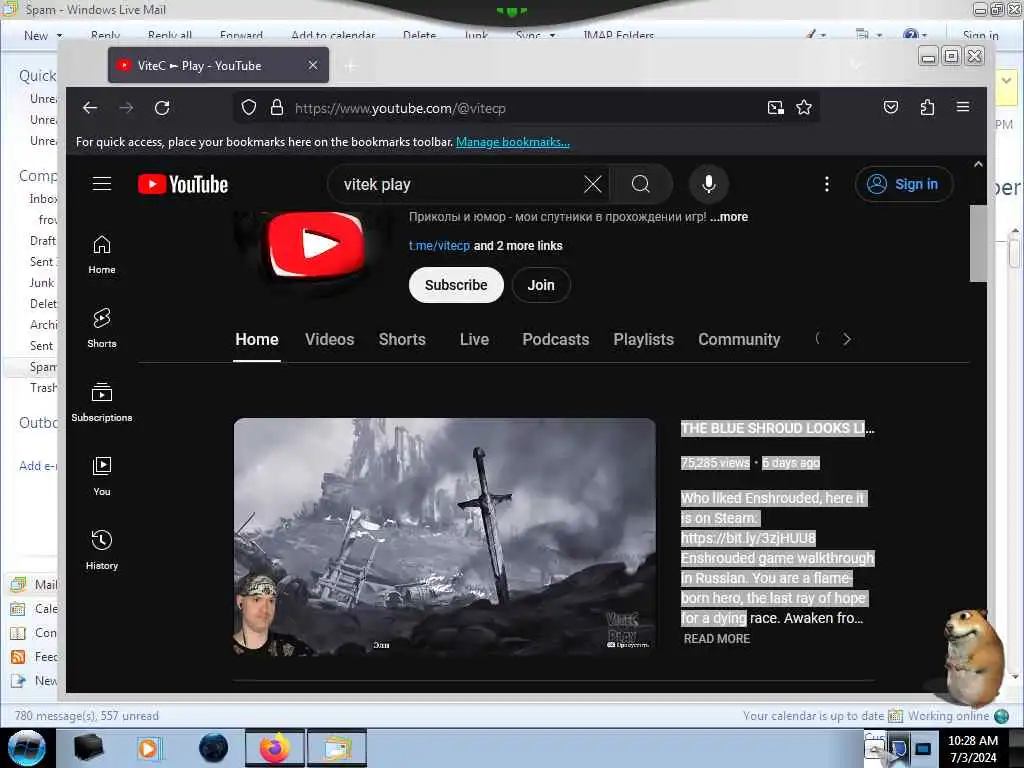The width and height of the screenshot is (1024, 768).
Task: Click the Join membership button
Action: click(541, 285)
